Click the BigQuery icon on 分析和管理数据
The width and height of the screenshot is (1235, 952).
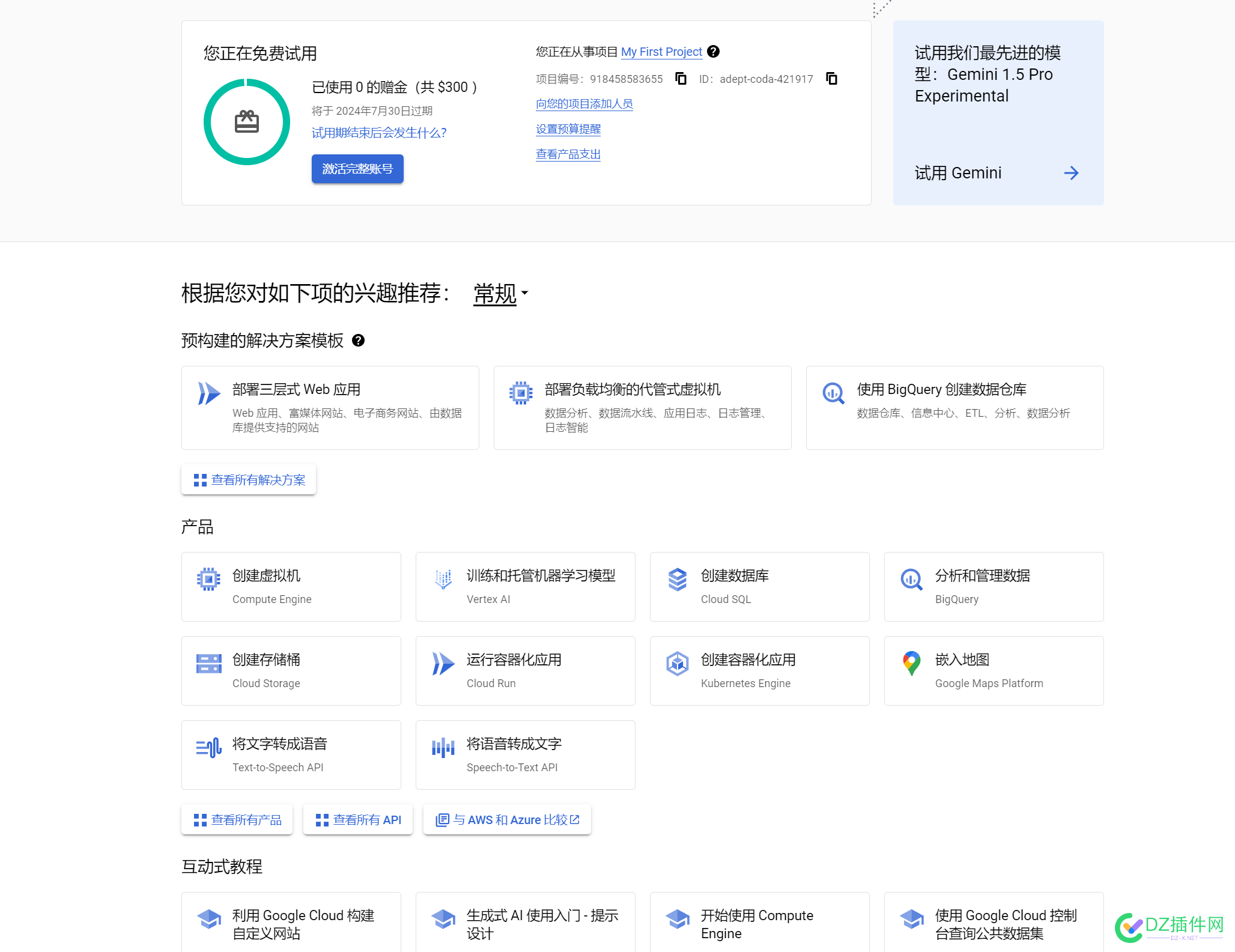coord(911,580)
